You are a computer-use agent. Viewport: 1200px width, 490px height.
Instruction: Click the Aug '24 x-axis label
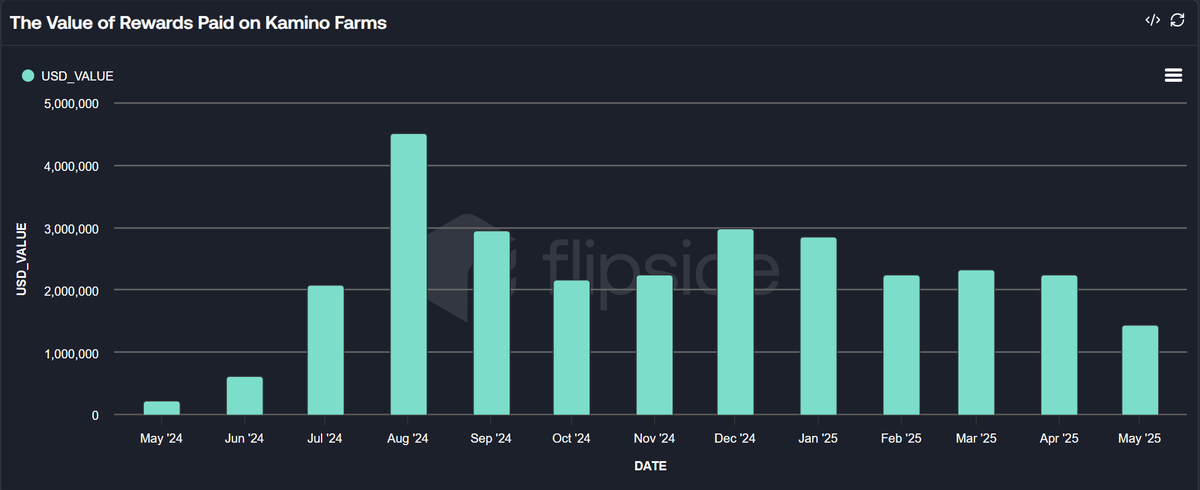[408, 439]
